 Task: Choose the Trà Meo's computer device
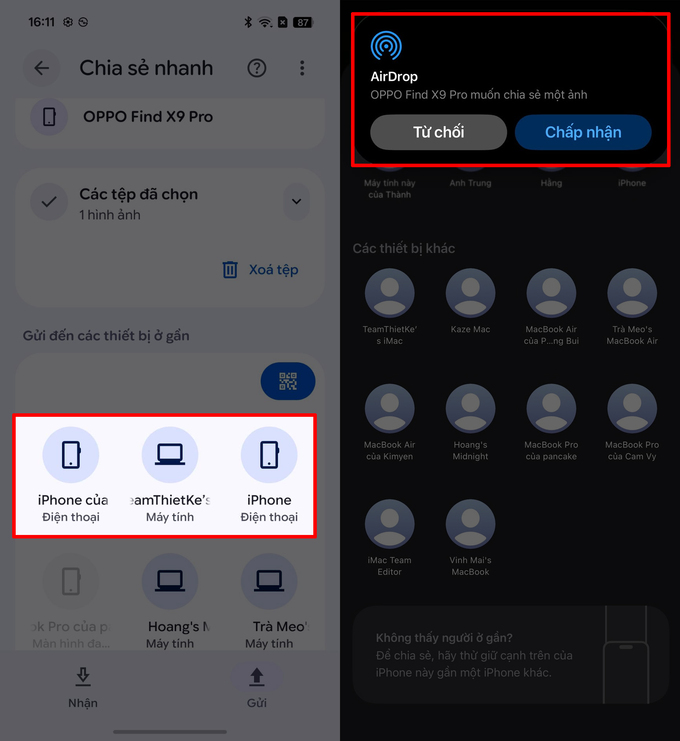[x=269, y=601]
